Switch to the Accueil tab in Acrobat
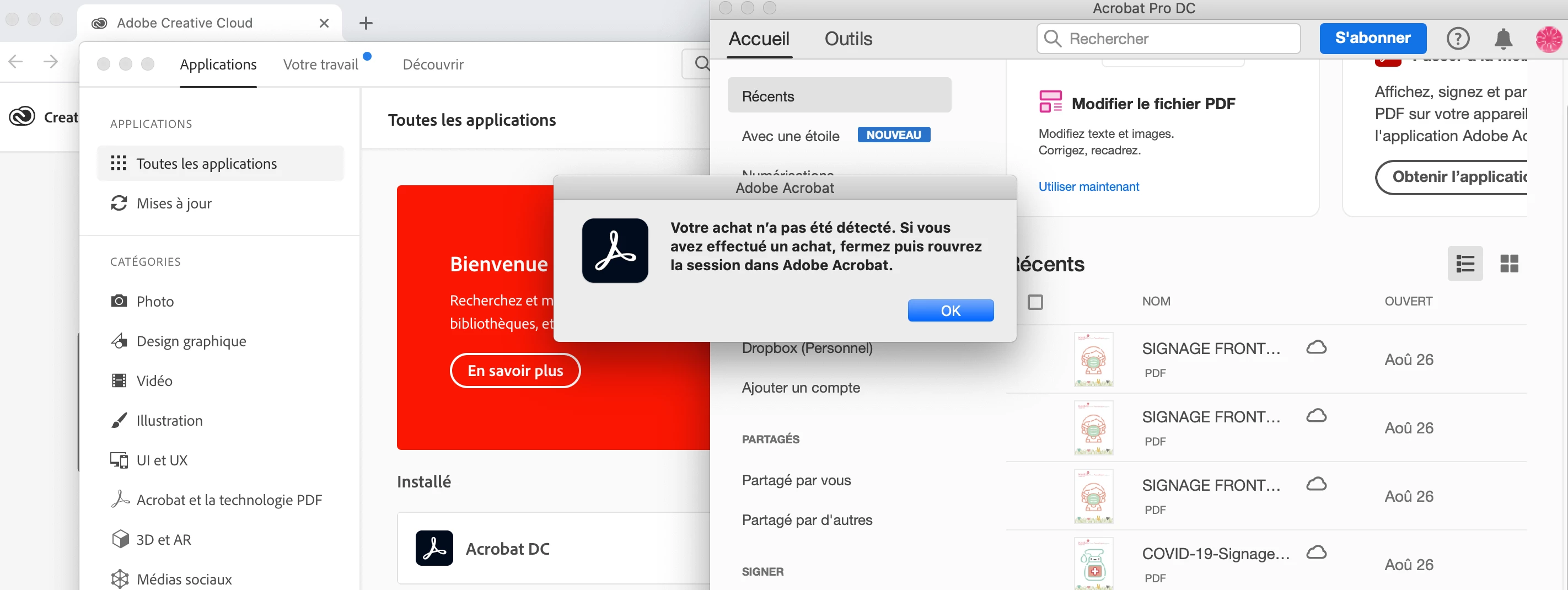The image size is (1568, 590). 759,39
